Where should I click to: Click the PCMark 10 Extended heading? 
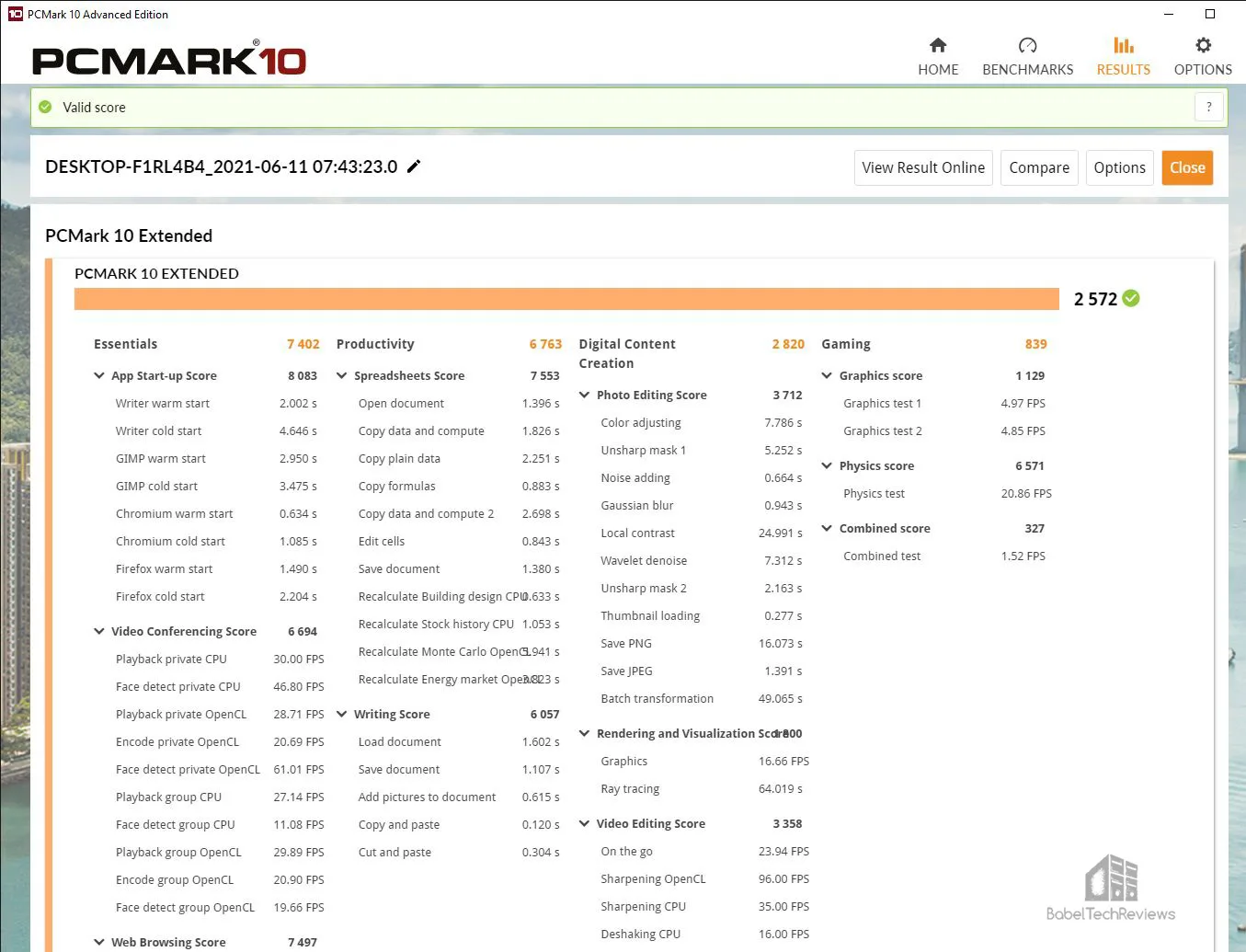pyautogui.click(x=129, y=235)
